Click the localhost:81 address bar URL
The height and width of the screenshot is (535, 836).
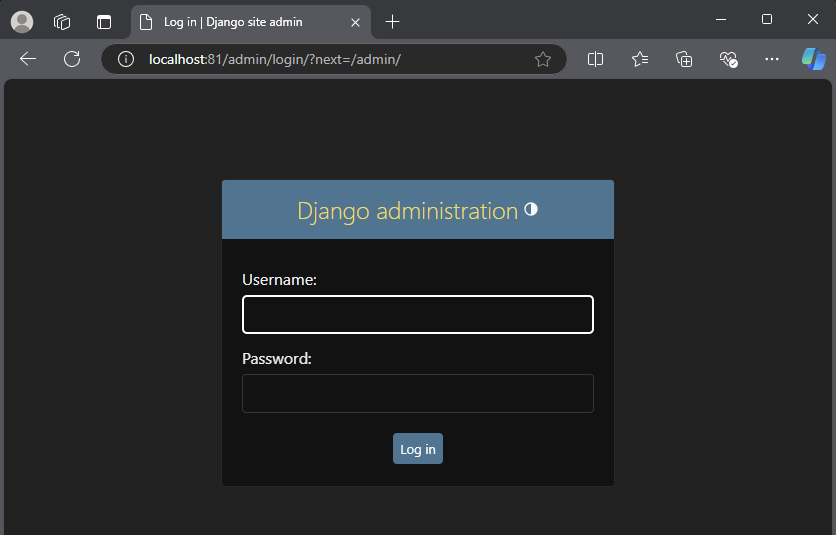click(275, 59)
